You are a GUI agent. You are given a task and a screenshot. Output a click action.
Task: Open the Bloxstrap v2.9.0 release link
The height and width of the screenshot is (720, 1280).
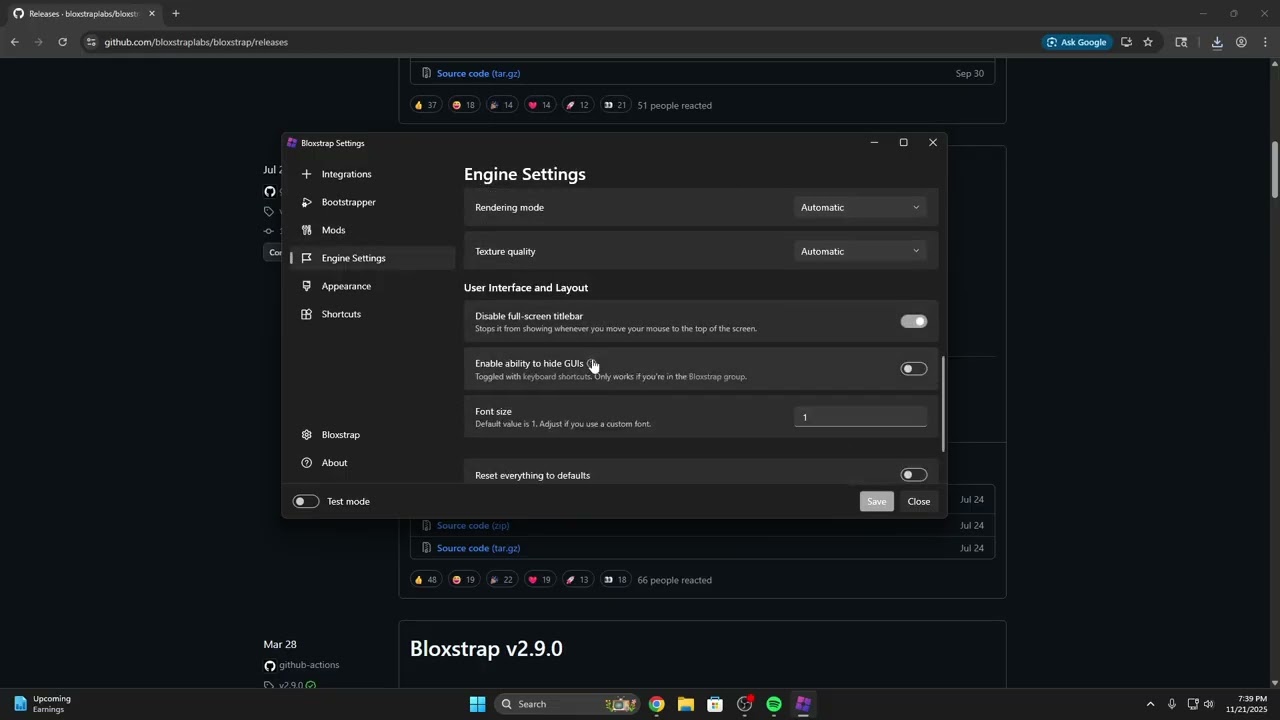pos(486,648)
